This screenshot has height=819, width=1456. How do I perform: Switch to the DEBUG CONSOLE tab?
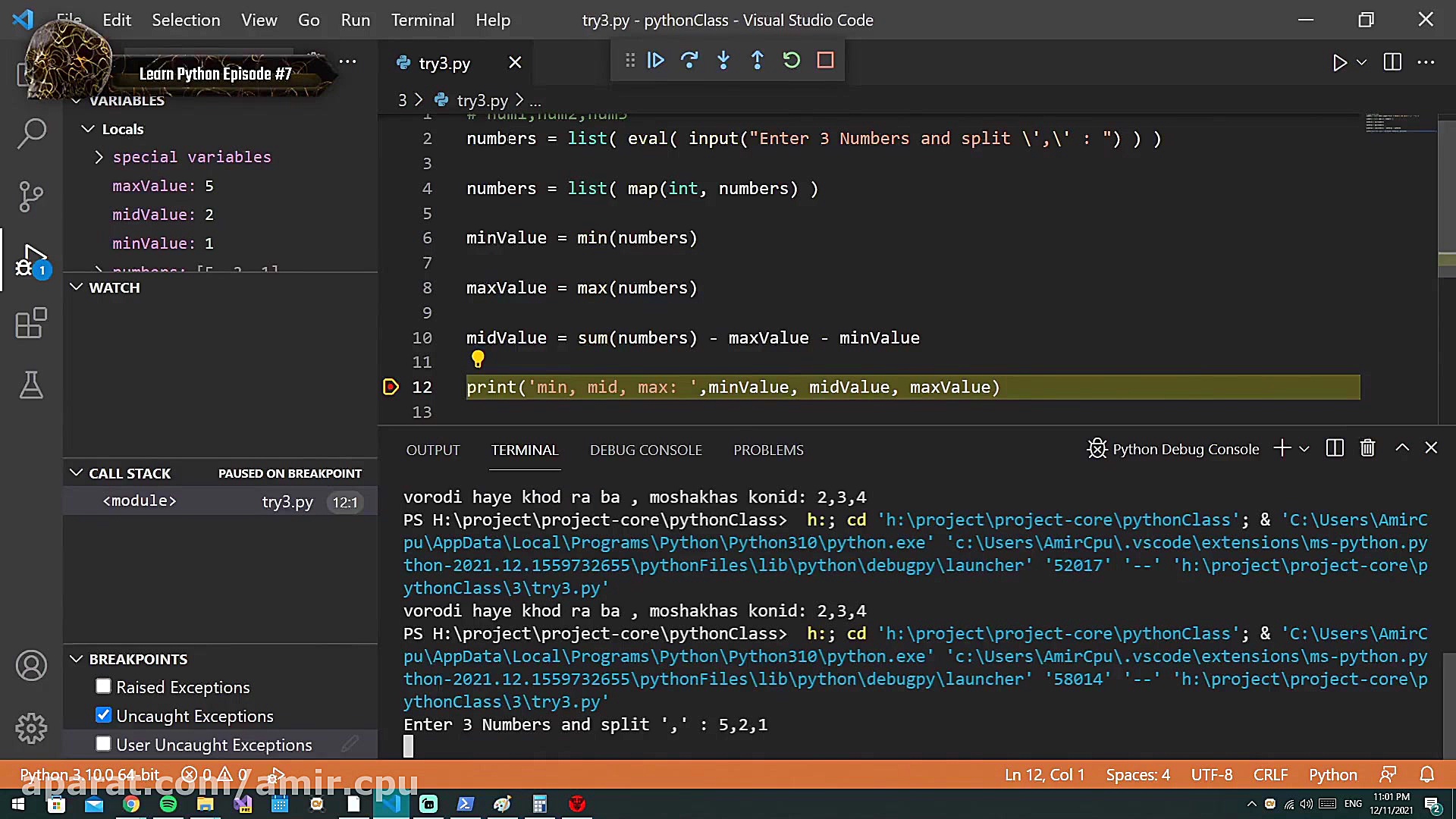pyautogui.click(x=645, y=450)
